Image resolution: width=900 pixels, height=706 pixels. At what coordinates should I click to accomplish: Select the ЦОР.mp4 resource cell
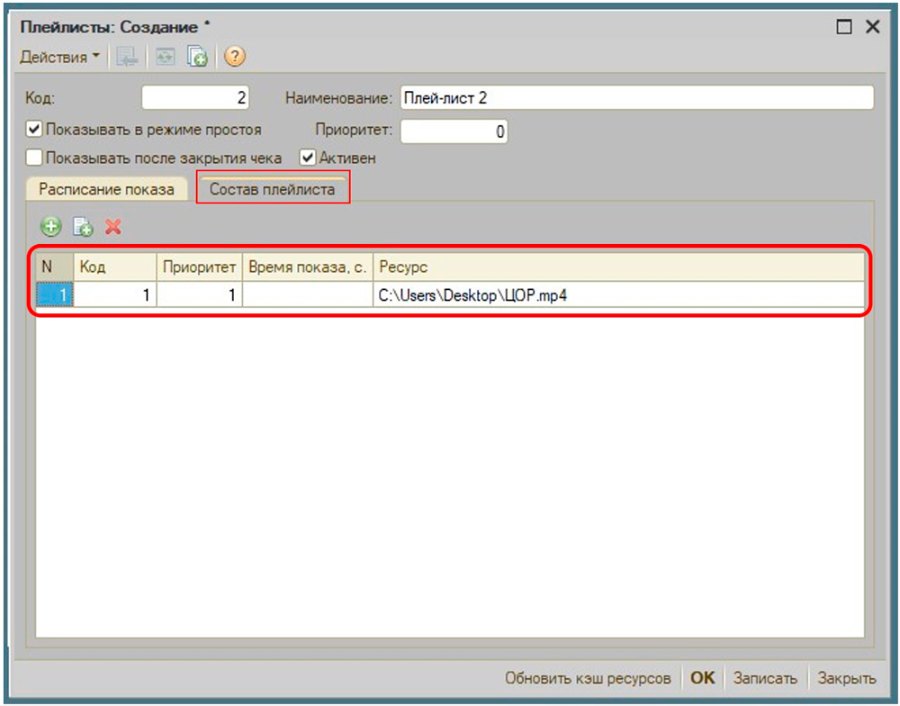pos(619,295)
